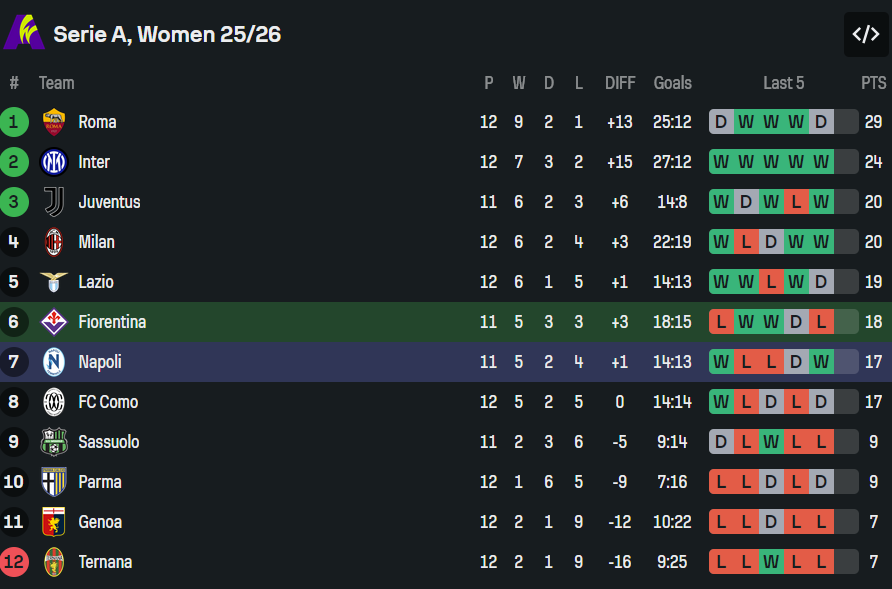Click the Inter club crest
The image size is (892, 589).
point(54,162)
